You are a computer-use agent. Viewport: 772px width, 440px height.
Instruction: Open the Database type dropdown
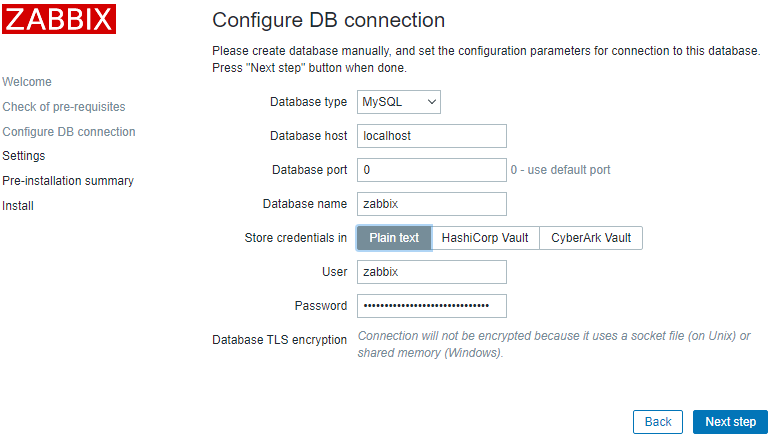[x=398, y=102]
